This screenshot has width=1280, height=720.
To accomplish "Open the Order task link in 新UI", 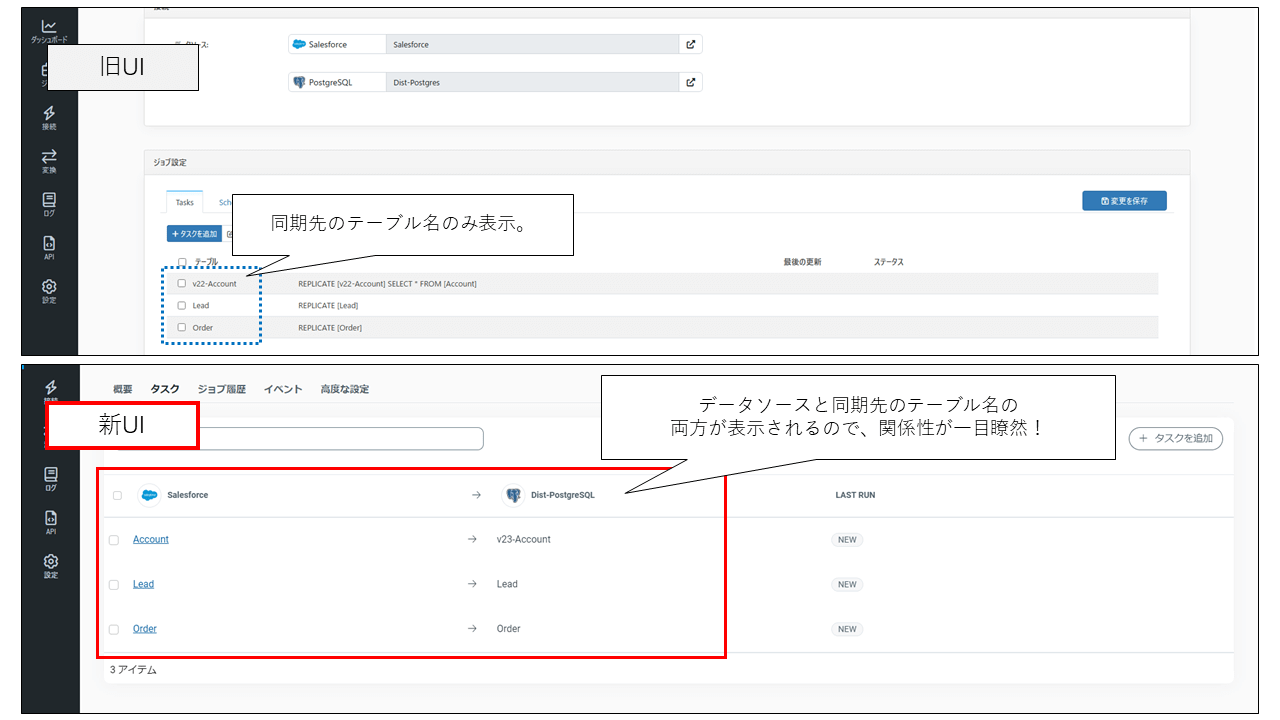I will click(145, 629).
